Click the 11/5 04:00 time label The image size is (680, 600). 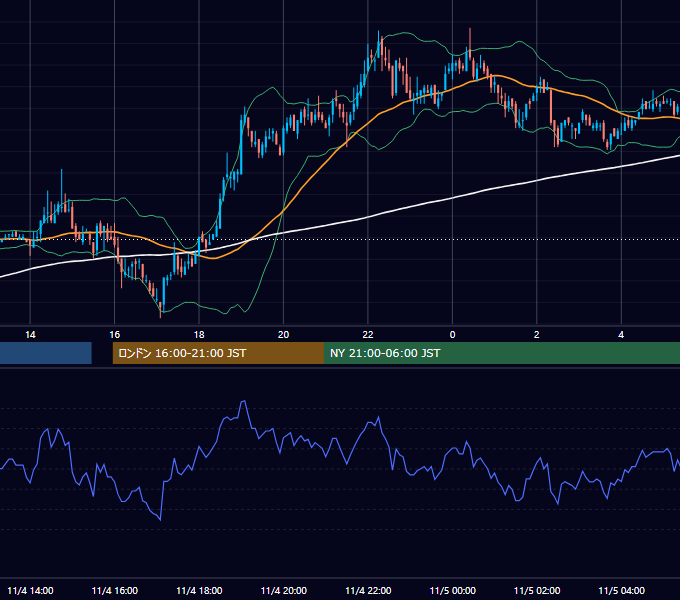click(x=621, y=590)
